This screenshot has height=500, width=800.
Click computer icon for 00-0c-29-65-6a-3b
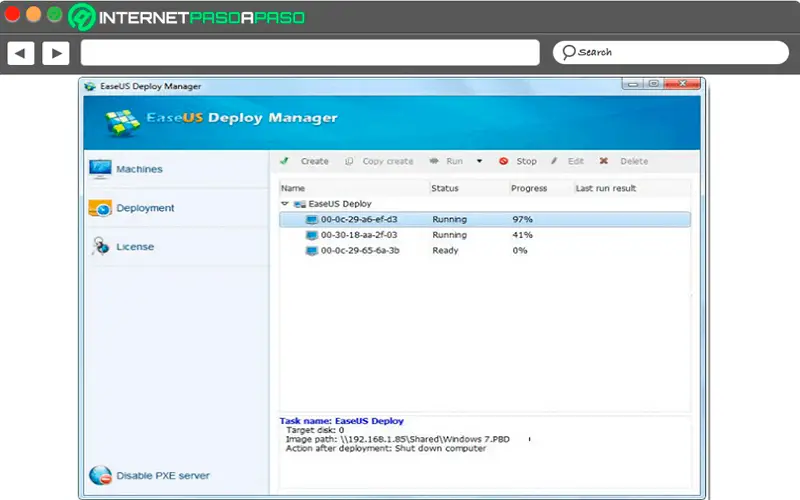(x=311, y=251)
